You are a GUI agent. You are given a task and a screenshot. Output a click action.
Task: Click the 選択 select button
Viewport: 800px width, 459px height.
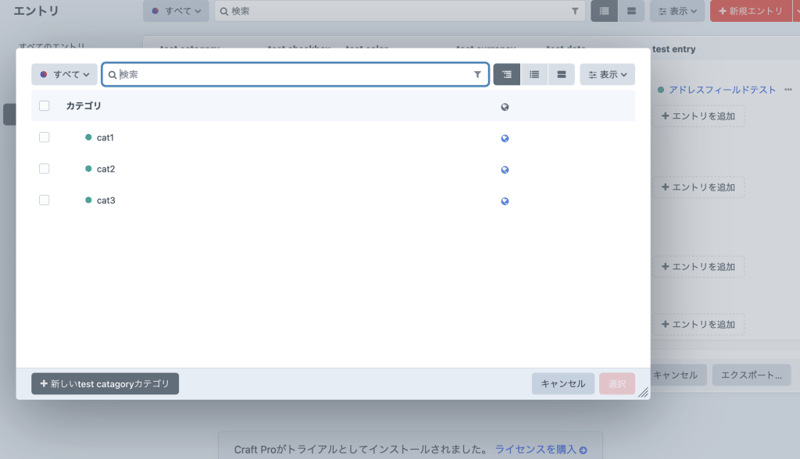click(617, 384)
